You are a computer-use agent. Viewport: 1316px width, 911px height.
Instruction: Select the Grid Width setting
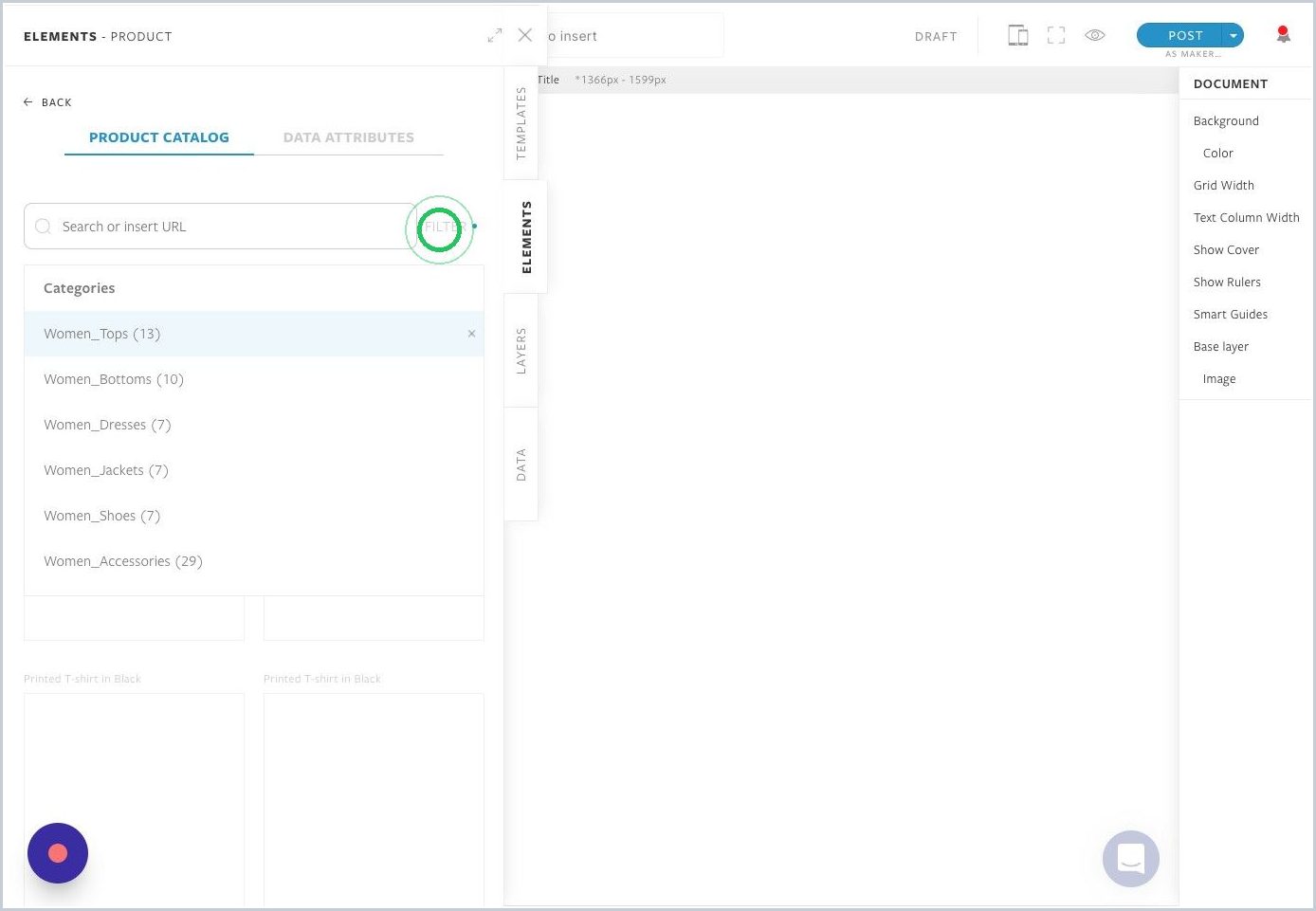coord(1224,186)
